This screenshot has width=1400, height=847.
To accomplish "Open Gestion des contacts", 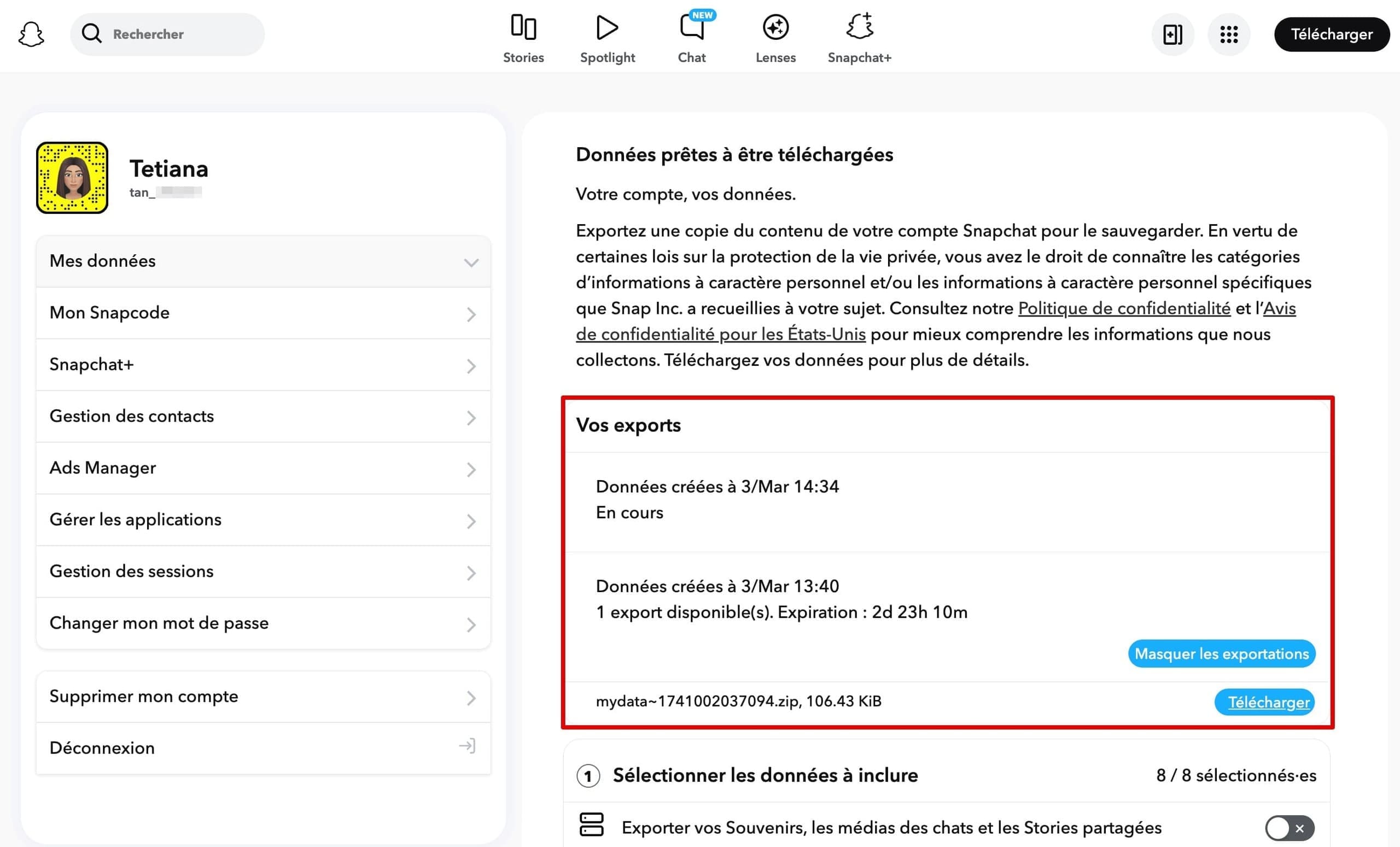I will (x=263, y=417).
